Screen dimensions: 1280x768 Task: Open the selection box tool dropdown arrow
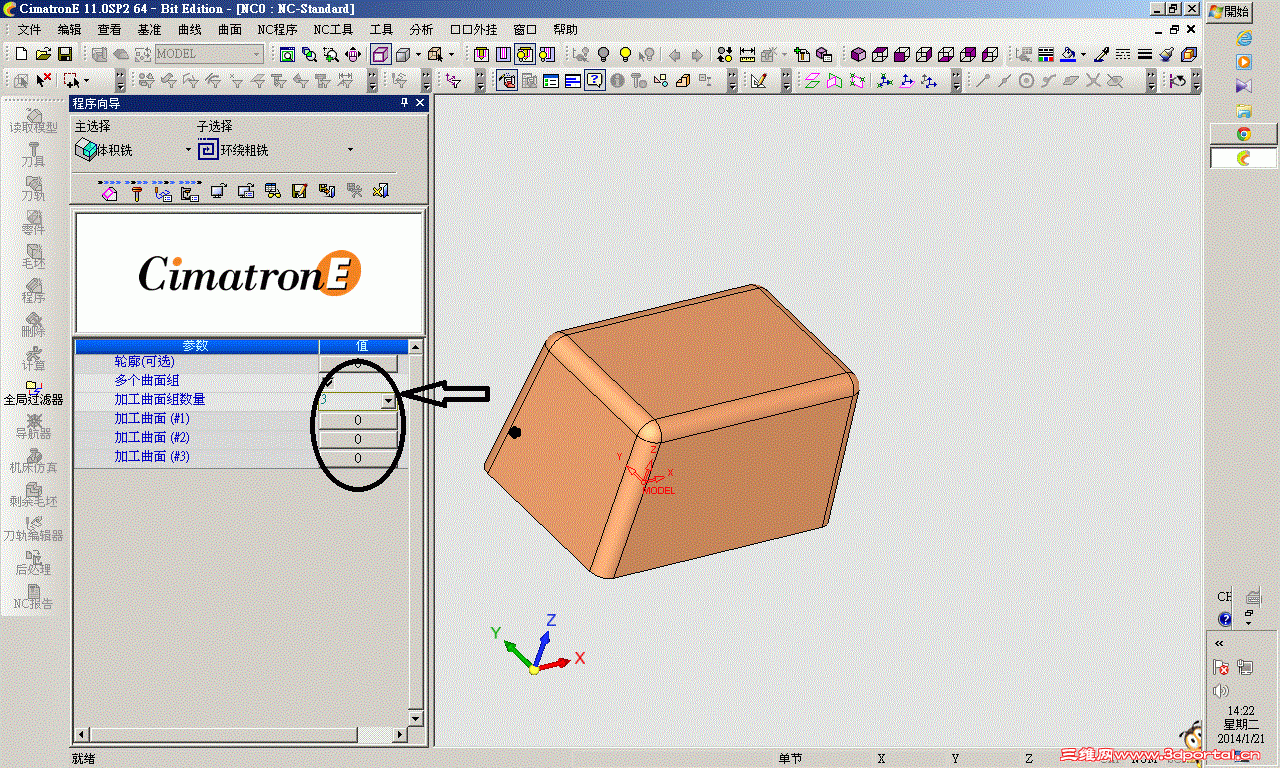pyautogui.click(x=87, y=80)
